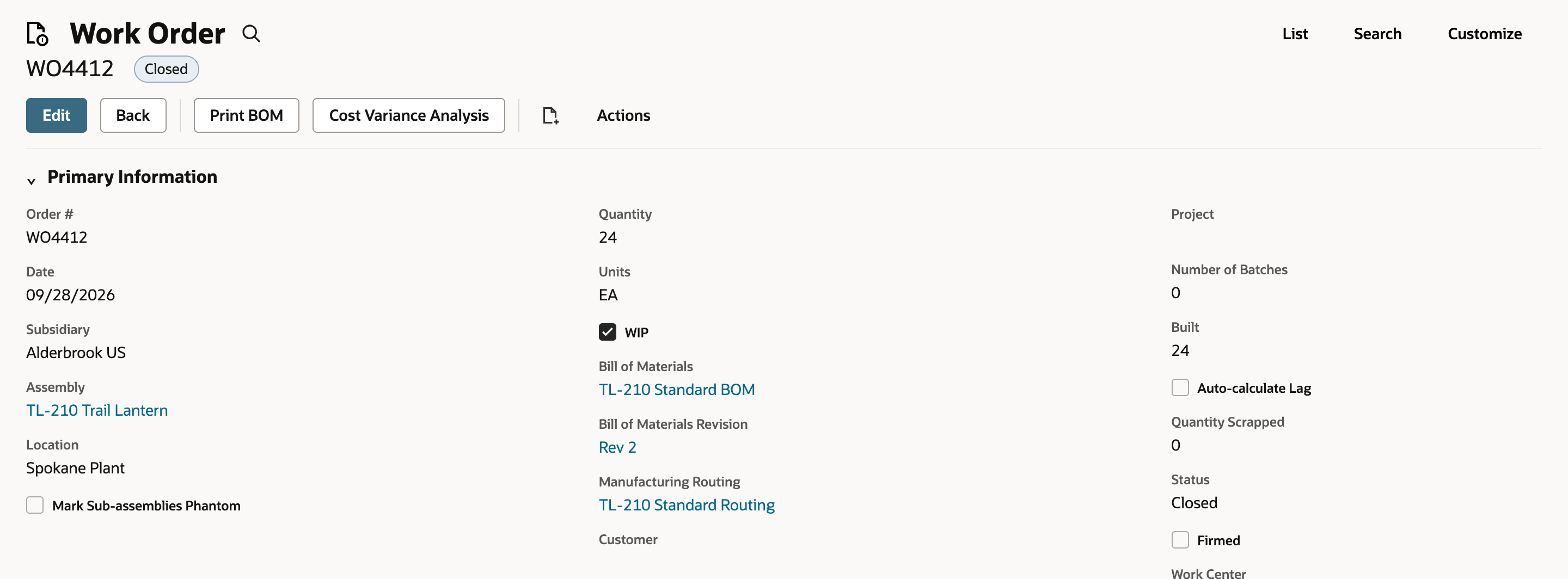Open the TL-210 Standard Routing link
The height and width of the screenshot is (579, 1568).
click(x=687, y=506)
